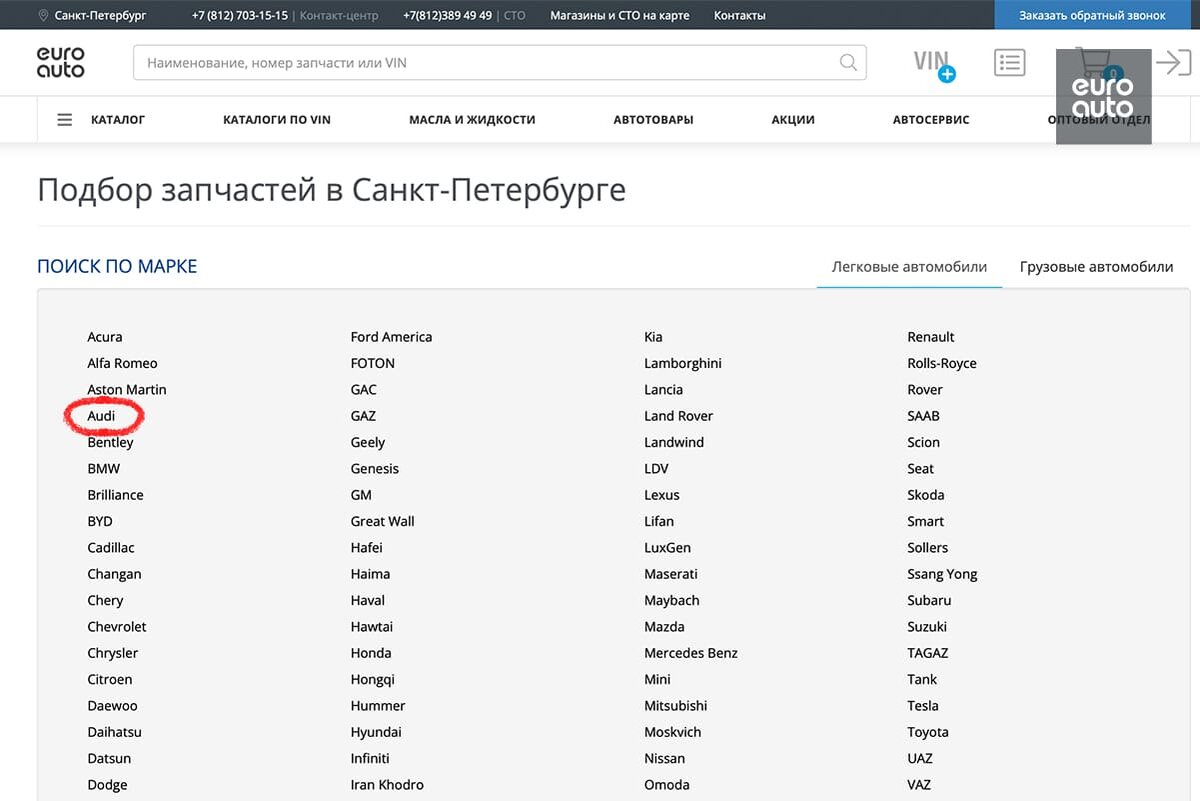Click Заказать обратный звонок button
Viewport: 1200px width, 801px height.
click(1092, 15)
